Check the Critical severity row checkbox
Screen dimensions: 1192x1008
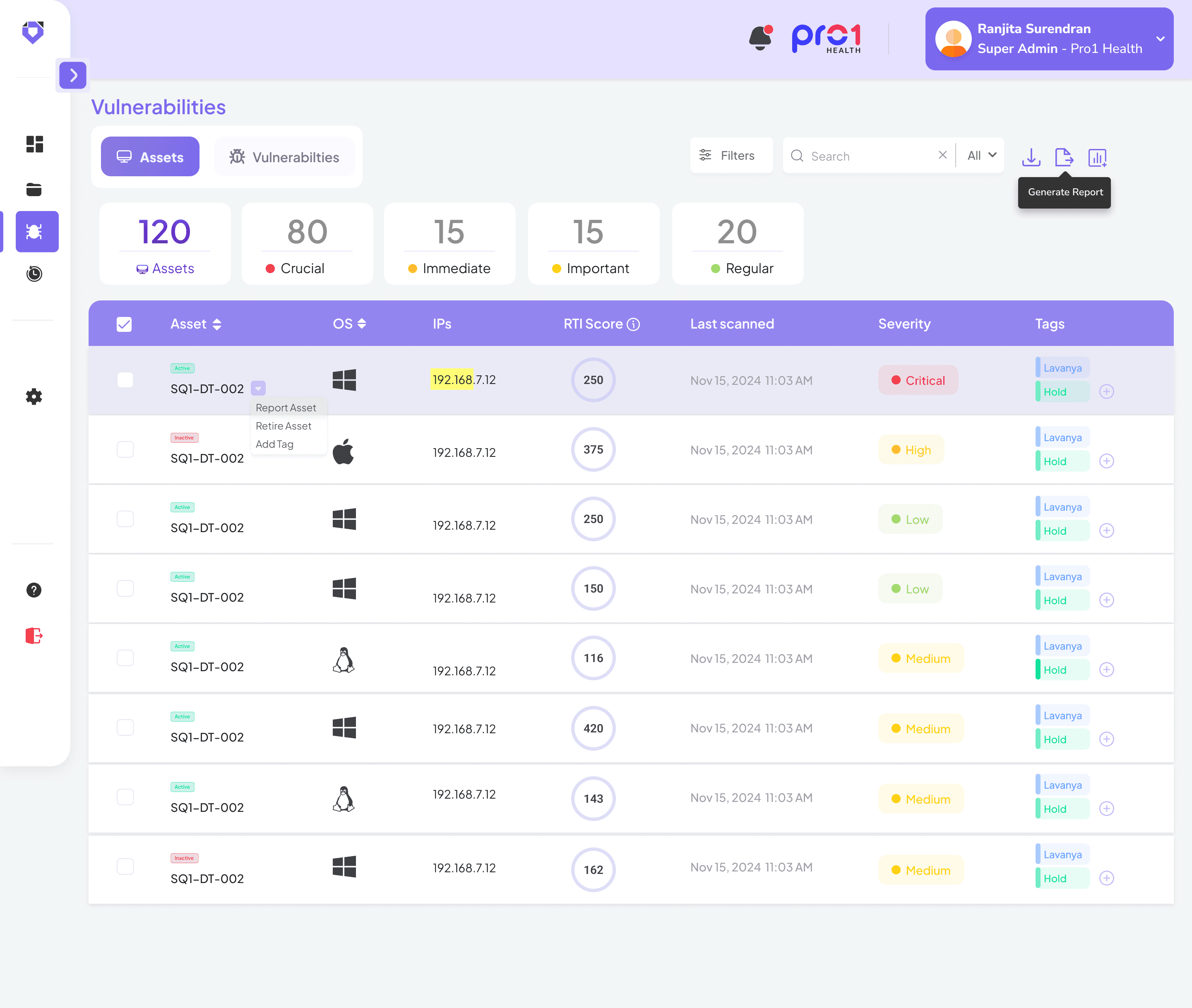click(x=125, y=380)
